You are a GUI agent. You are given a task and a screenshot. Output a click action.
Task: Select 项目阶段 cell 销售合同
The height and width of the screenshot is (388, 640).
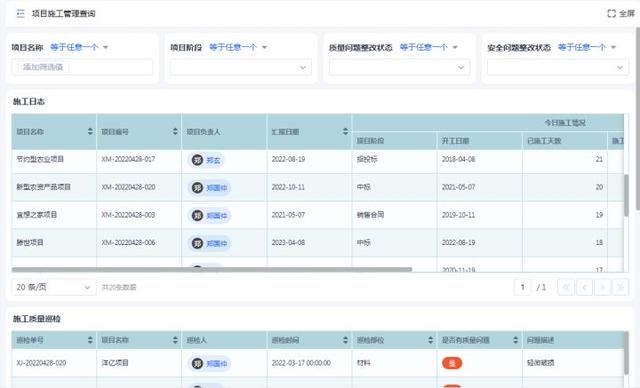click(370, 215)
